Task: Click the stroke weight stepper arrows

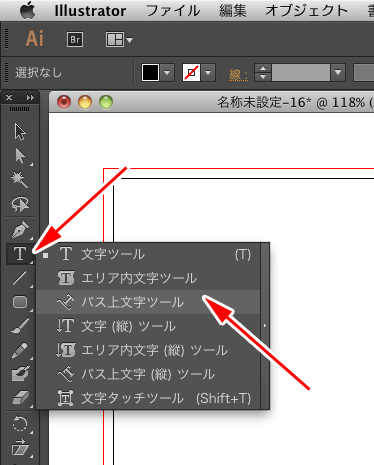Action: (x=263, y=72)
